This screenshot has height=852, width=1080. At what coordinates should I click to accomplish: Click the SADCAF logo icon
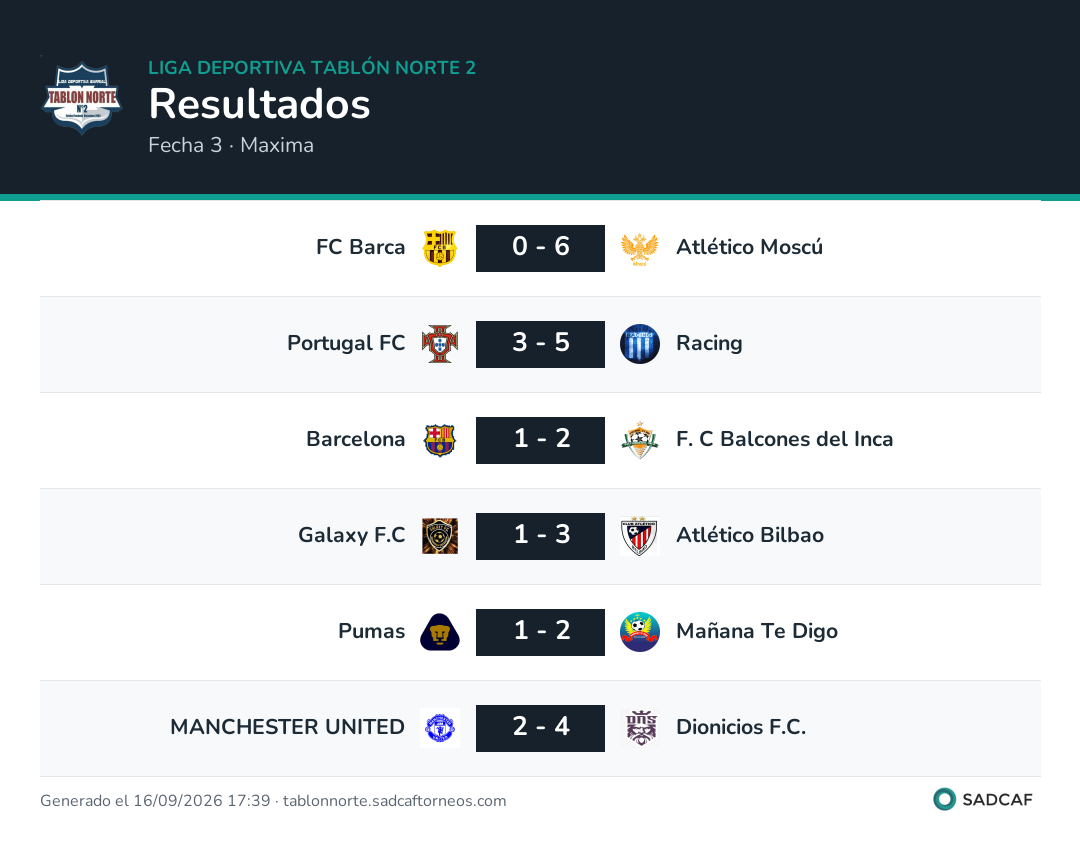point(944,799)
